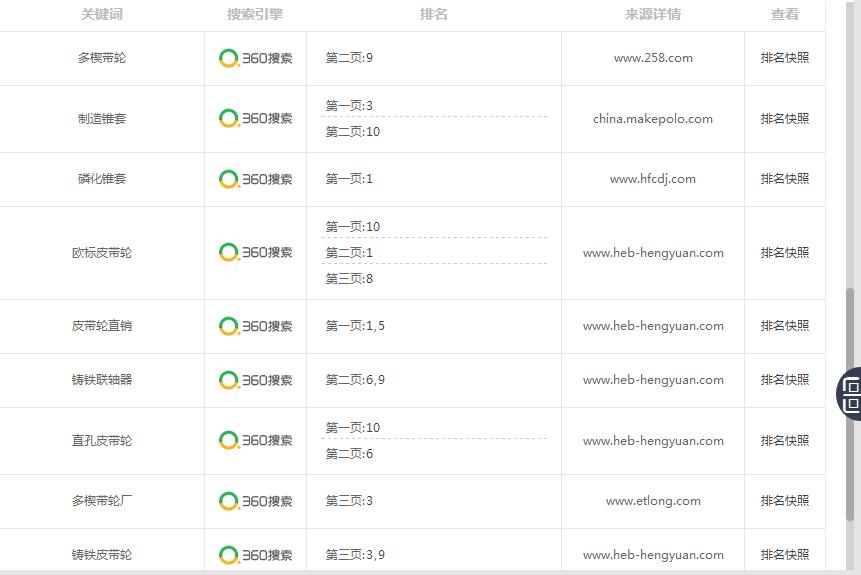
Task: Open 排名快照 for 磷化锥套
Action: coord(785,179)
